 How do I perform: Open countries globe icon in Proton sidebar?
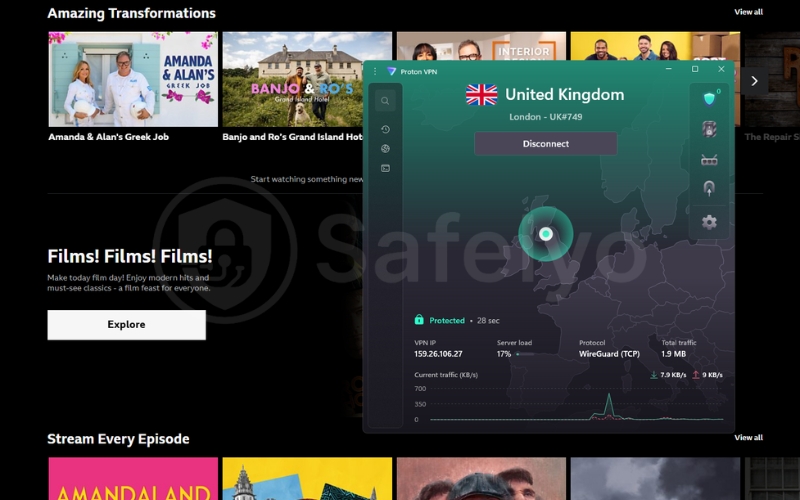click(385, 149)
